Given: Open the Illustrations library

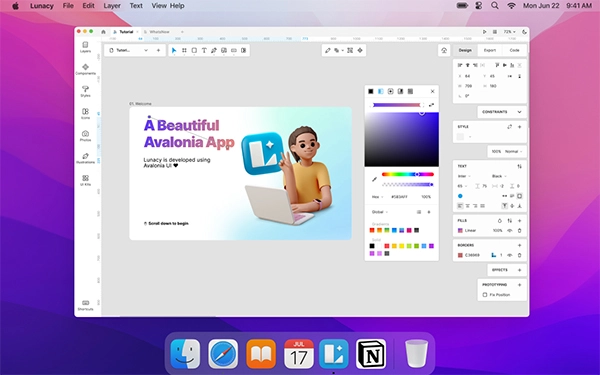Looking at the screenshot, I should tap(85, 158).
